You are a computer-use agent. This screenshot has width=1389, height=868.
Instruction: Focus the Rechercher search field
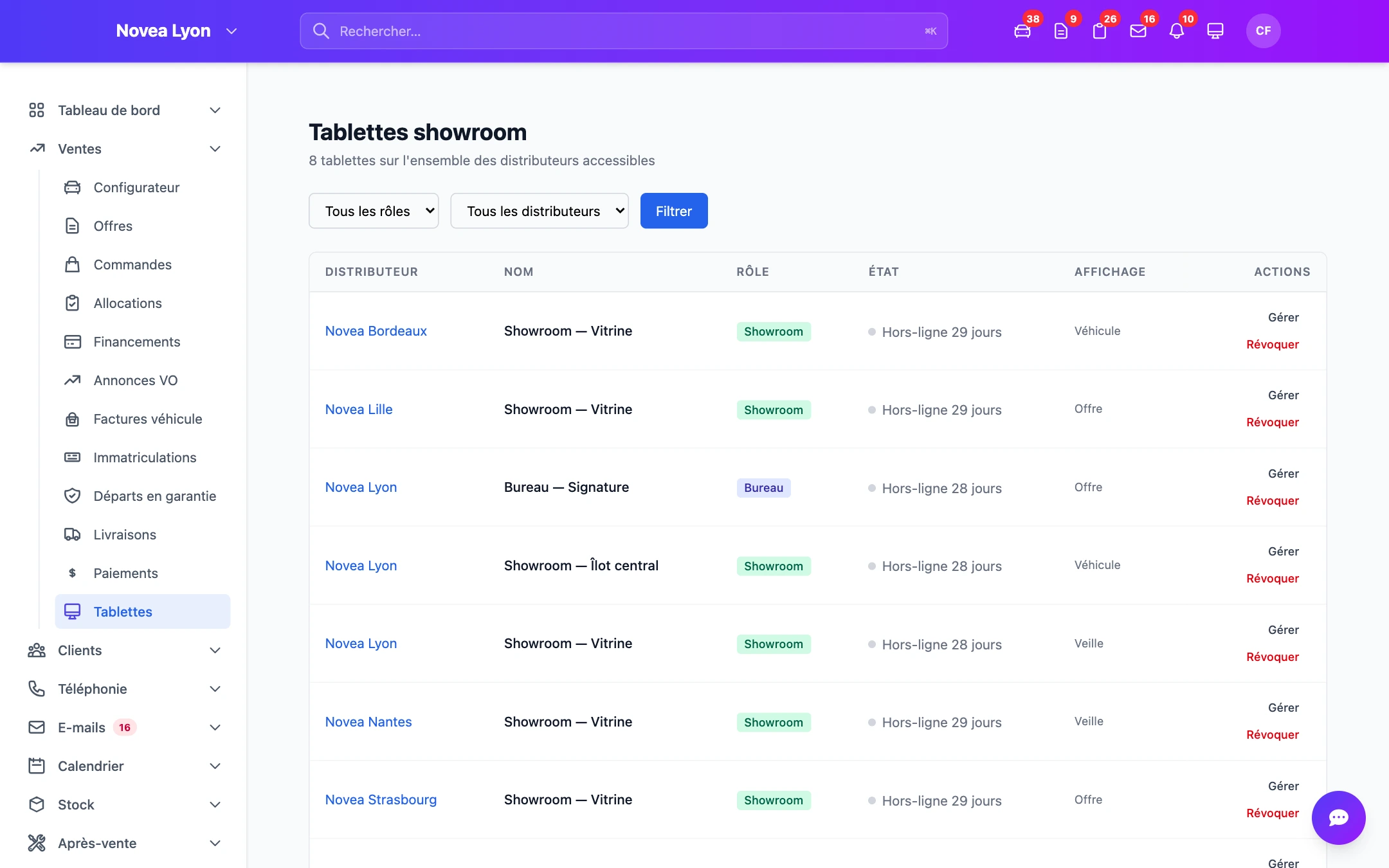(624, 31)
